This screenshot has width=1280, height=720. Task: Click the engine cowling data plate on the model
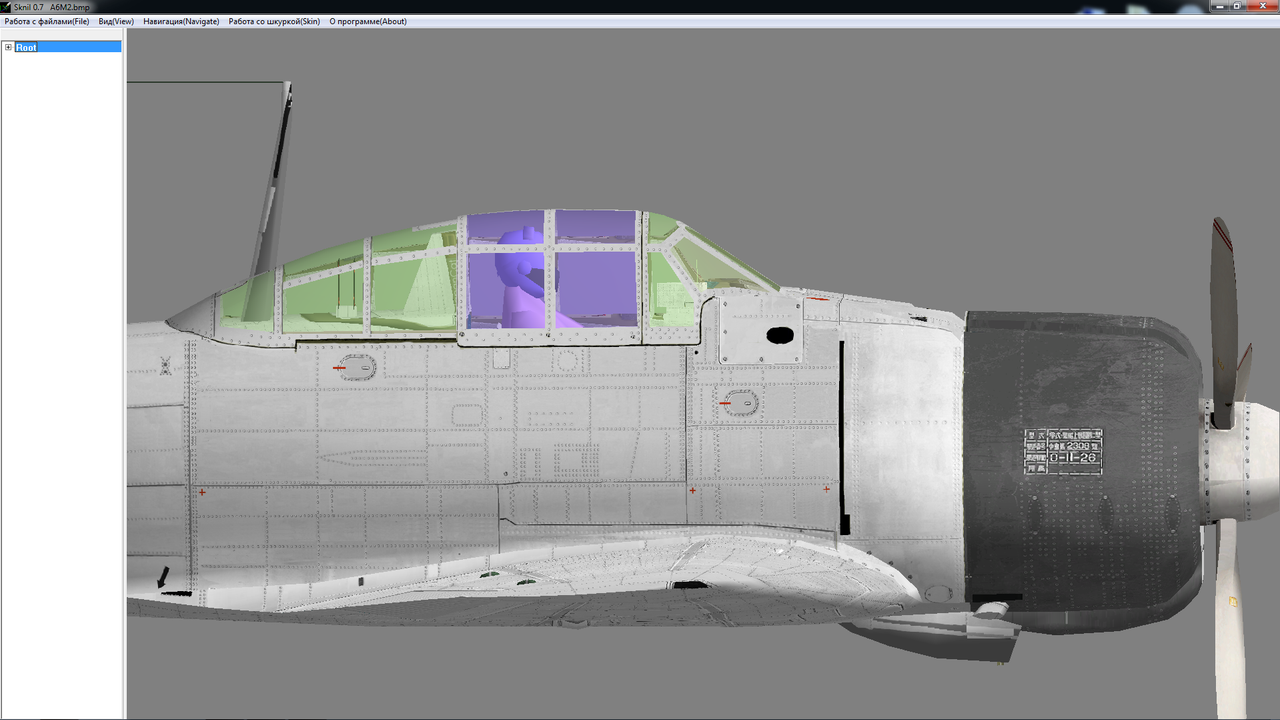[1062, 451]
